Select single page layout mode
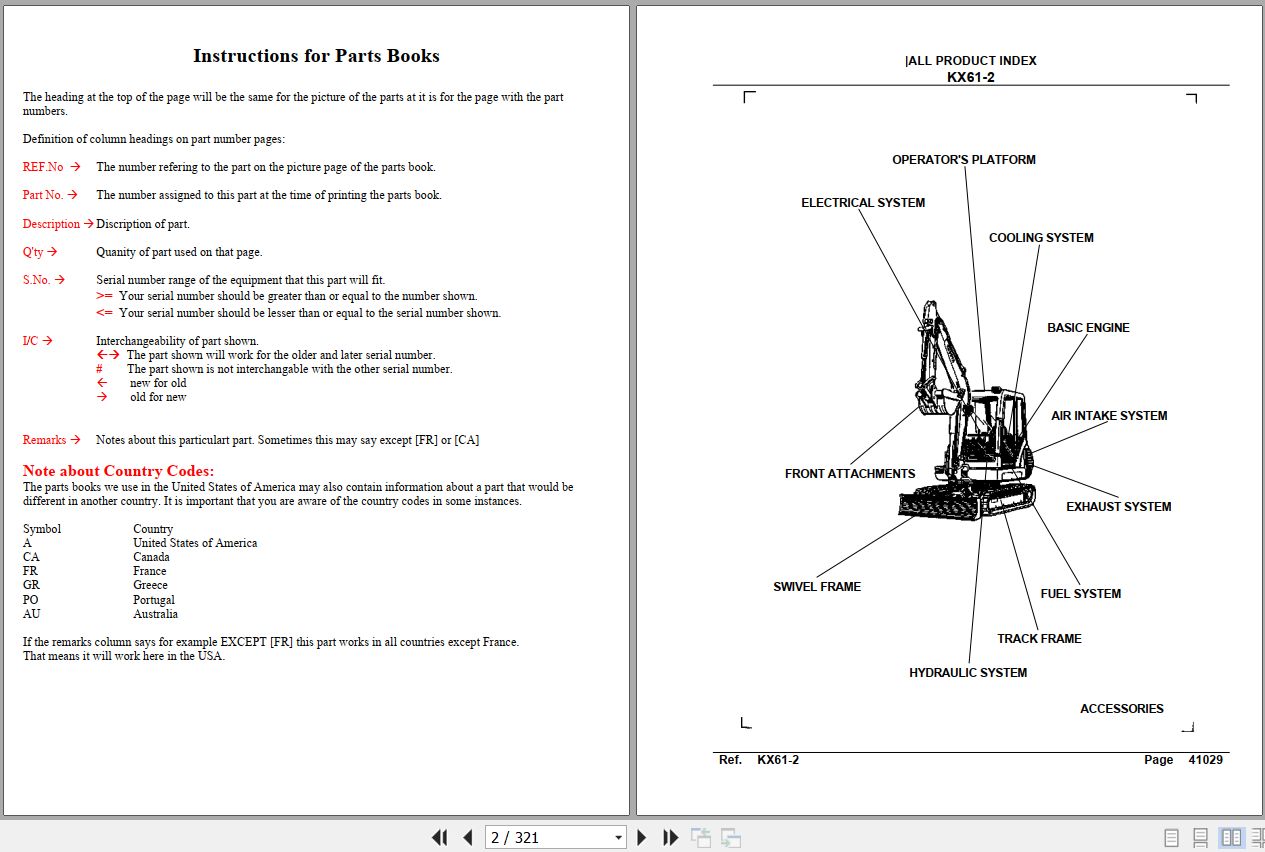This screenshot has width=1265, height=852. [x=1171, y=837]
